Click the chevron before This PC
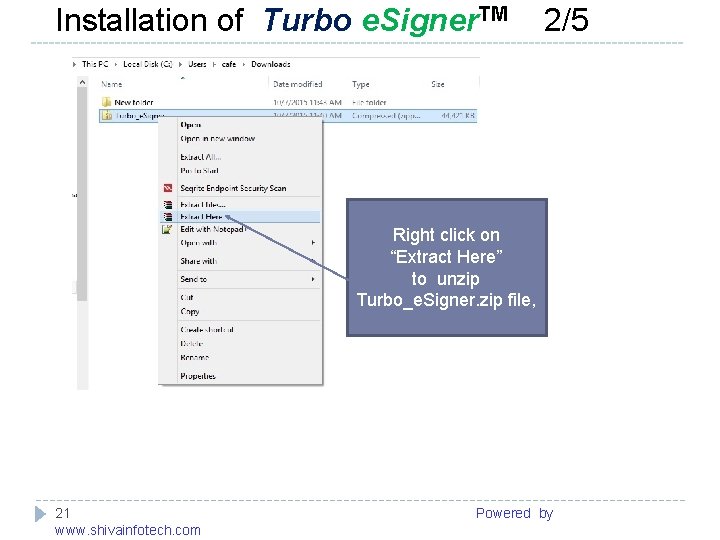 click(x=74, y=64)
